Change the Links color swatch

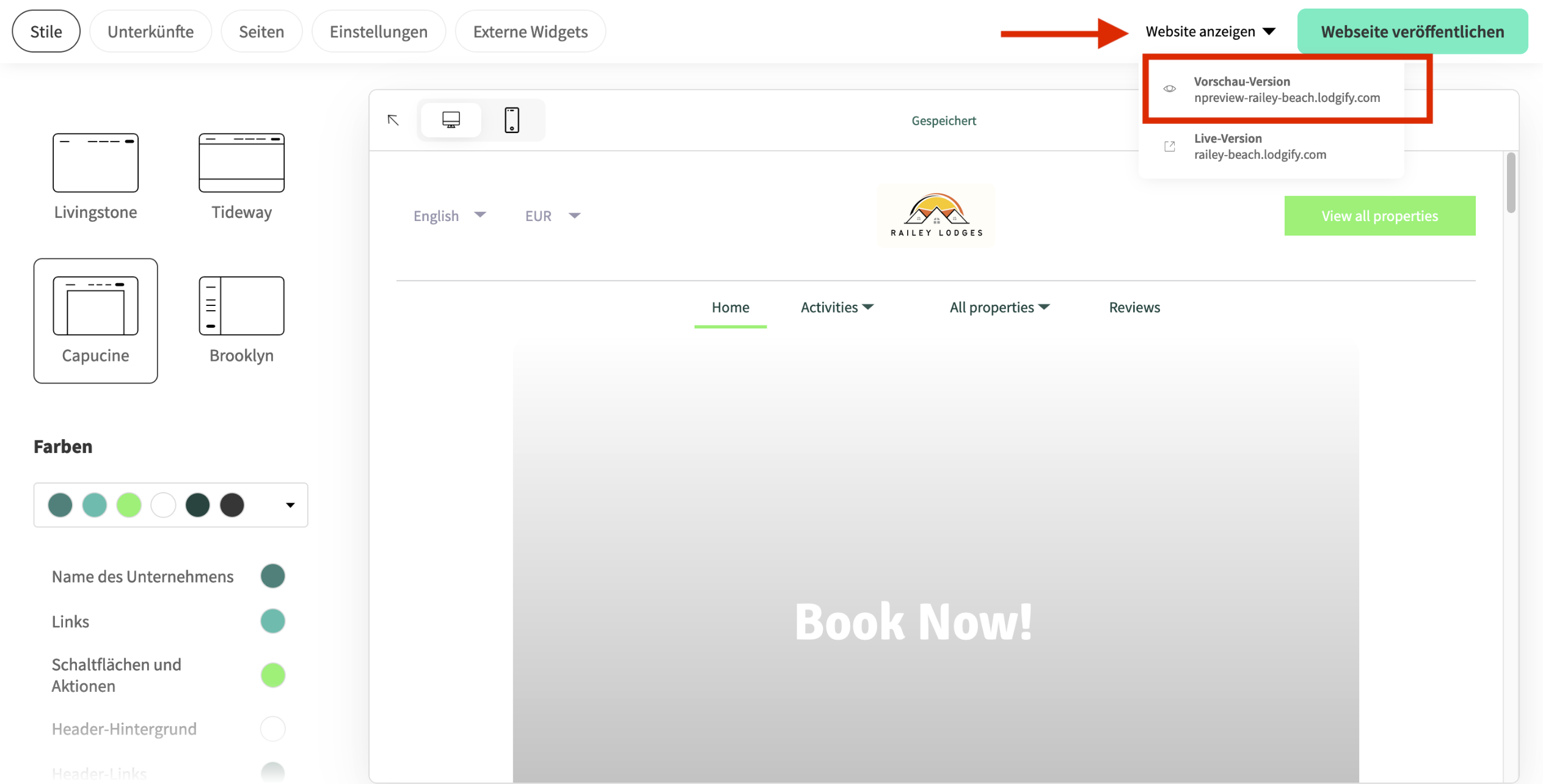click(272, 621)
